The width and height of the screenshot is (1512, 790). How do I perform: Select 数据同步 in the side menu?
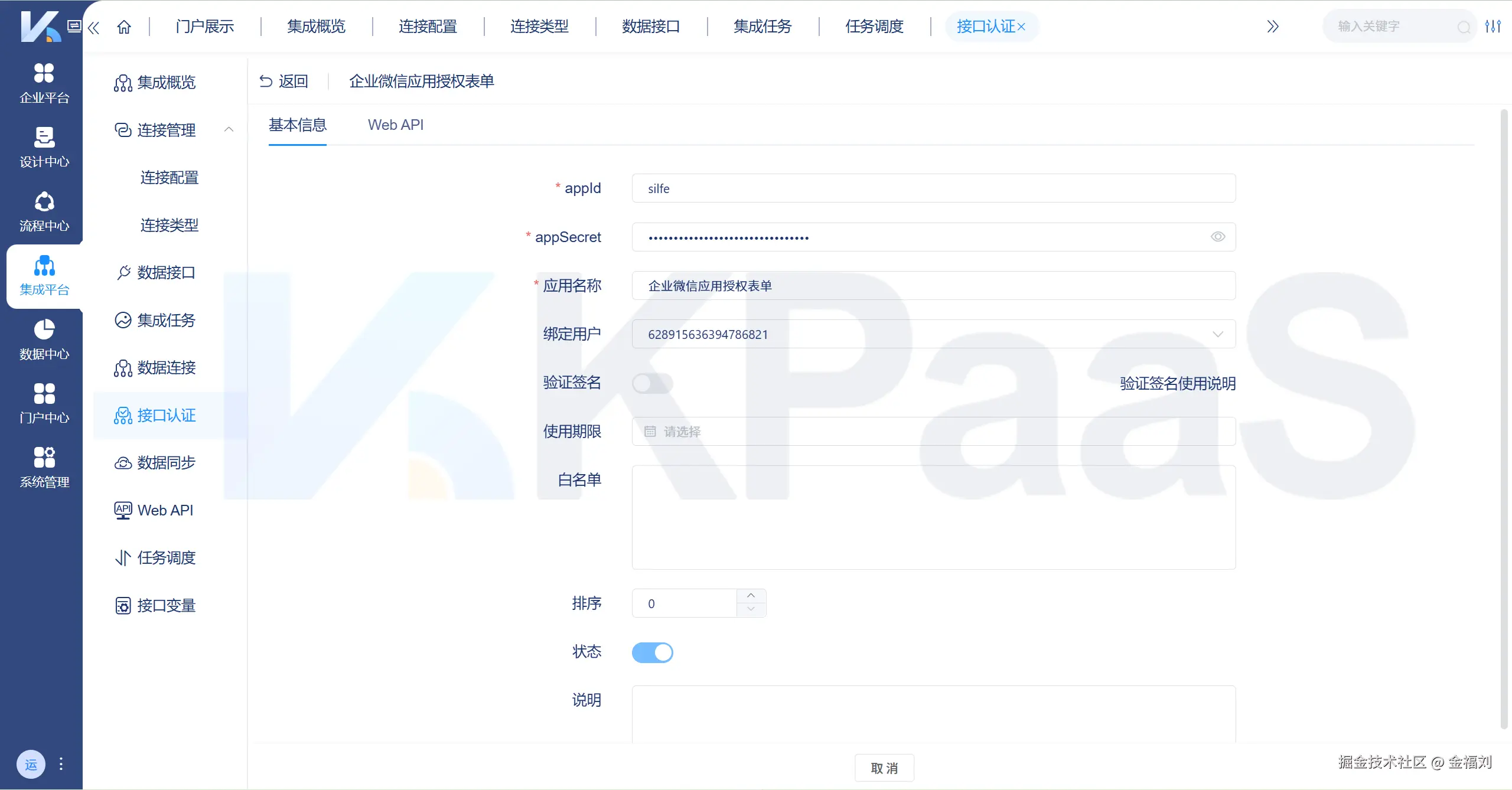point(166,463)
